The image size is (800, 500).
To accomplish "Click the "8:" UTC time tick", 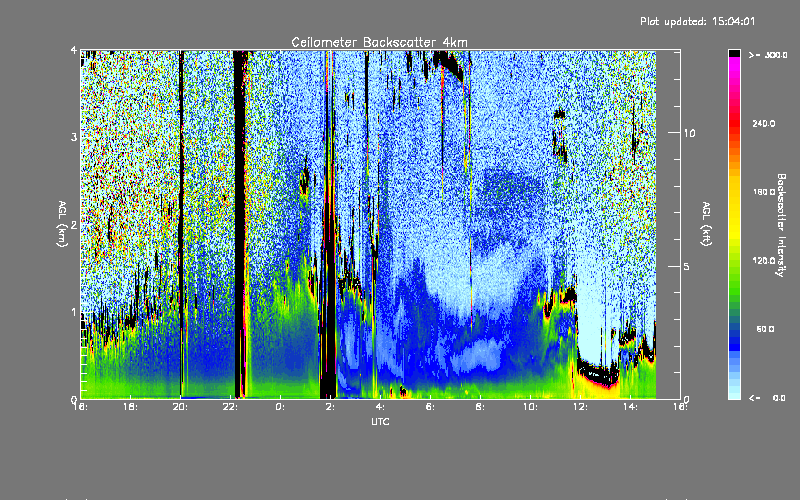I will coord(480,407).
